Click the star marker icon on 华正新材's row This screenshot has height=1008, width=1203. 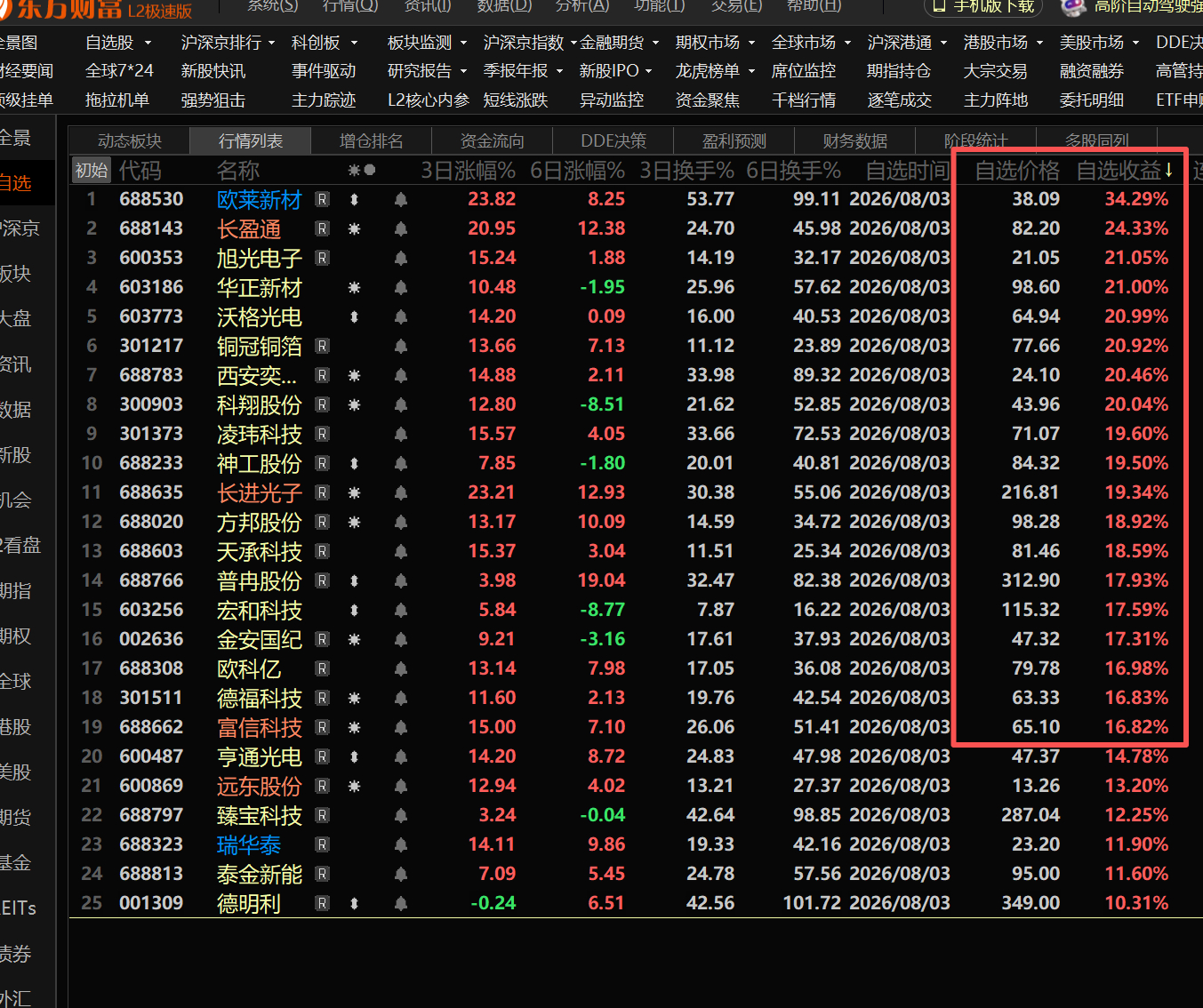[354, 288]
